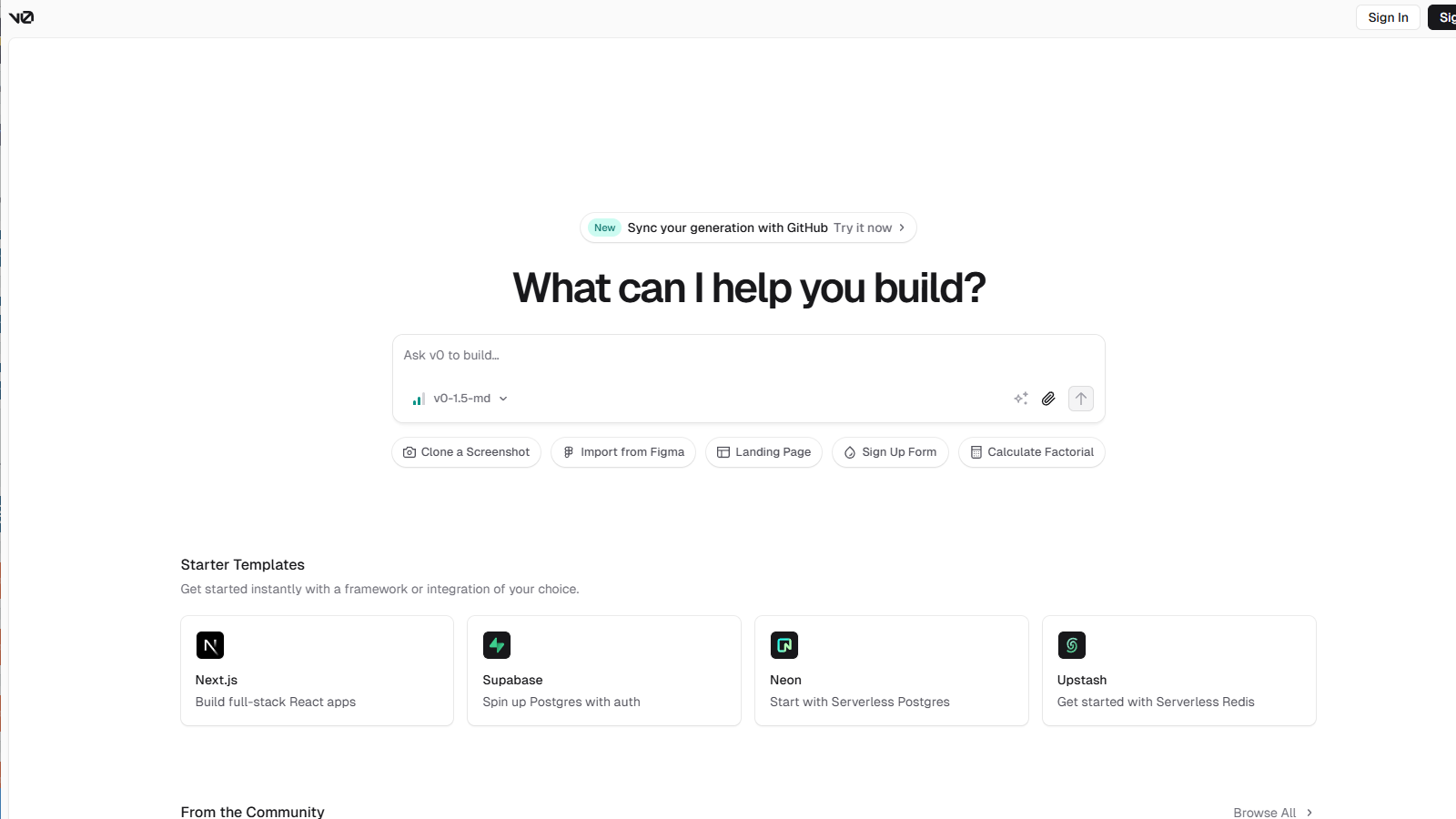This screenshot has height=819, width=1456.
Task: Click the Figma icon in Import from Figma
Action: click(568, 452)
